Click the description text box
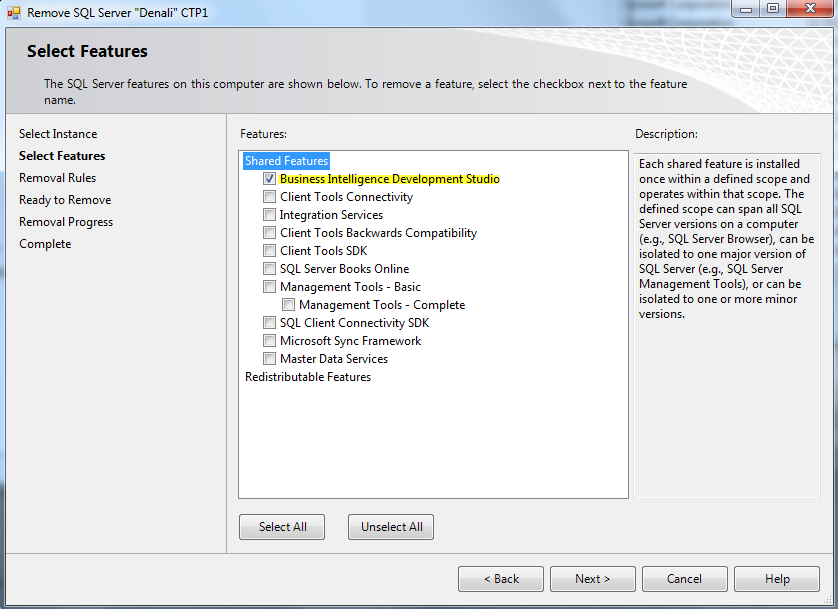The image size is (838, 609). 727,326
